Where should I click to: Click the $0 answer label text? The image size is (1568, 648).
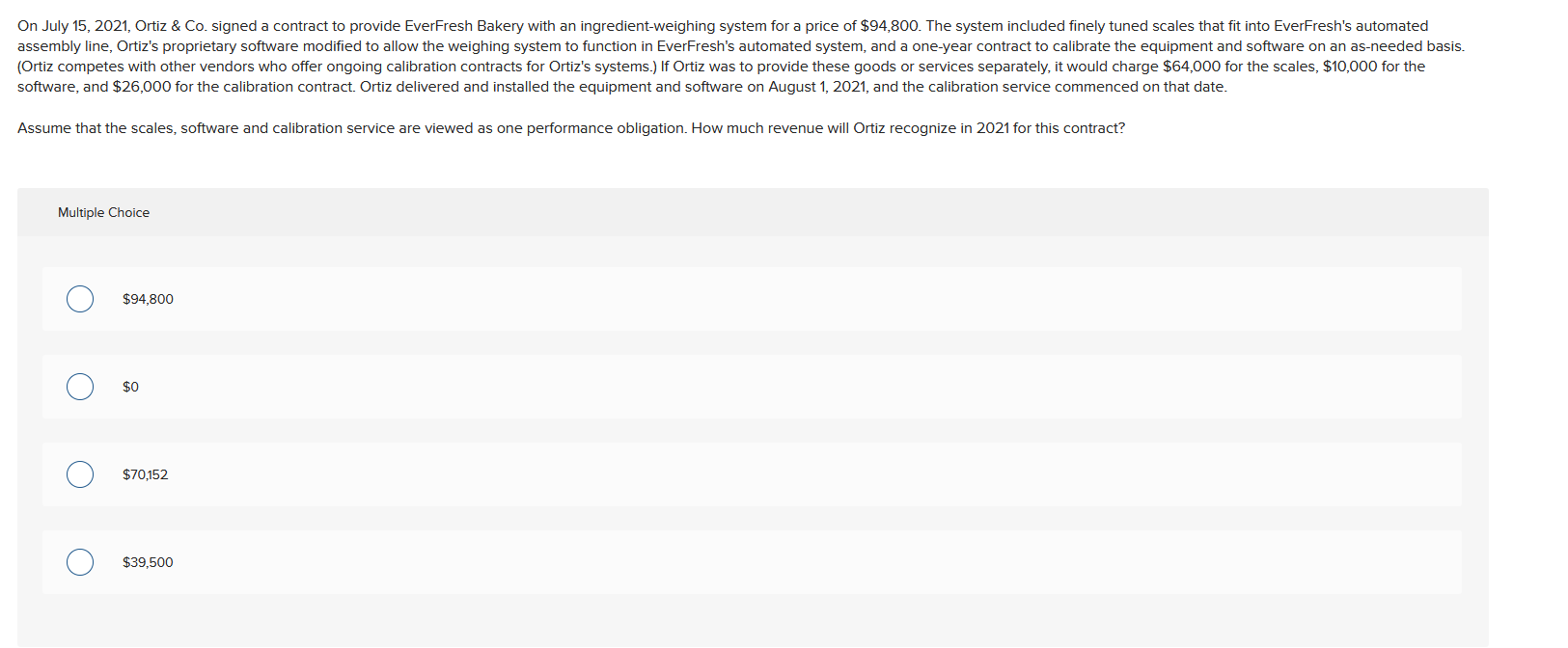[129, 387]
